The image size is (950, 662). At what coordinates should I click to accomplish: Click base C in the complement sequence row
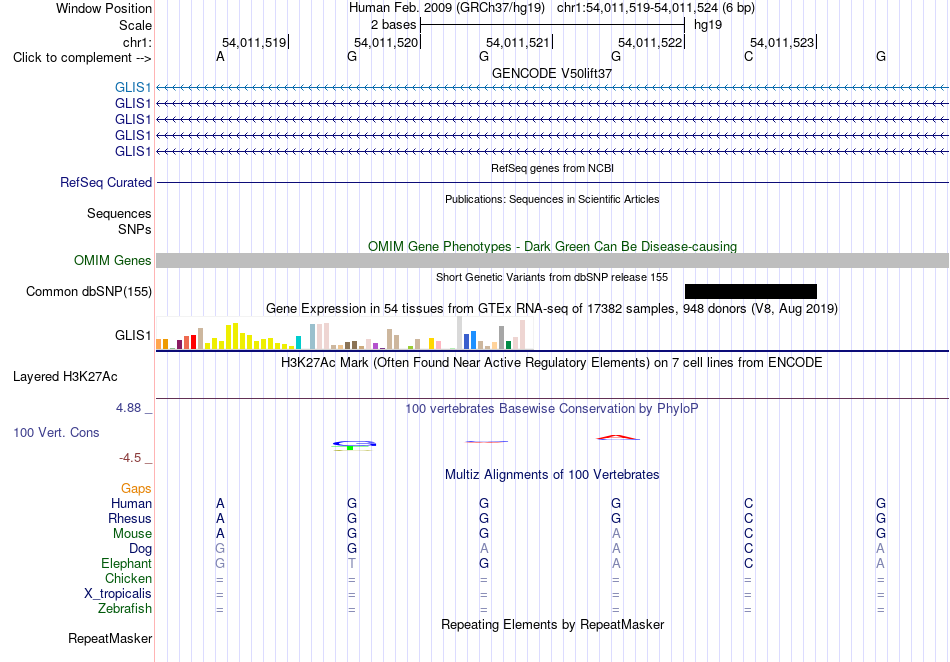(748, 56)
